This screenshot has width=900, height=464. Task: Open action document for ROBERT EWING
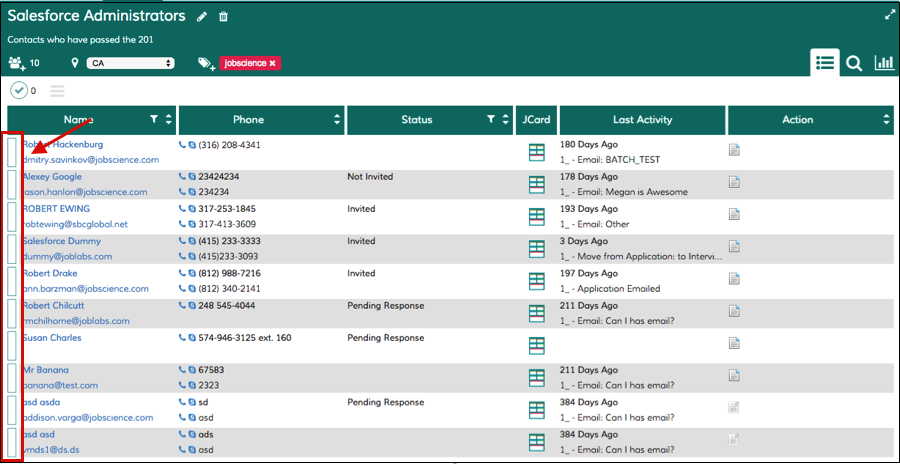click(734, 214)
